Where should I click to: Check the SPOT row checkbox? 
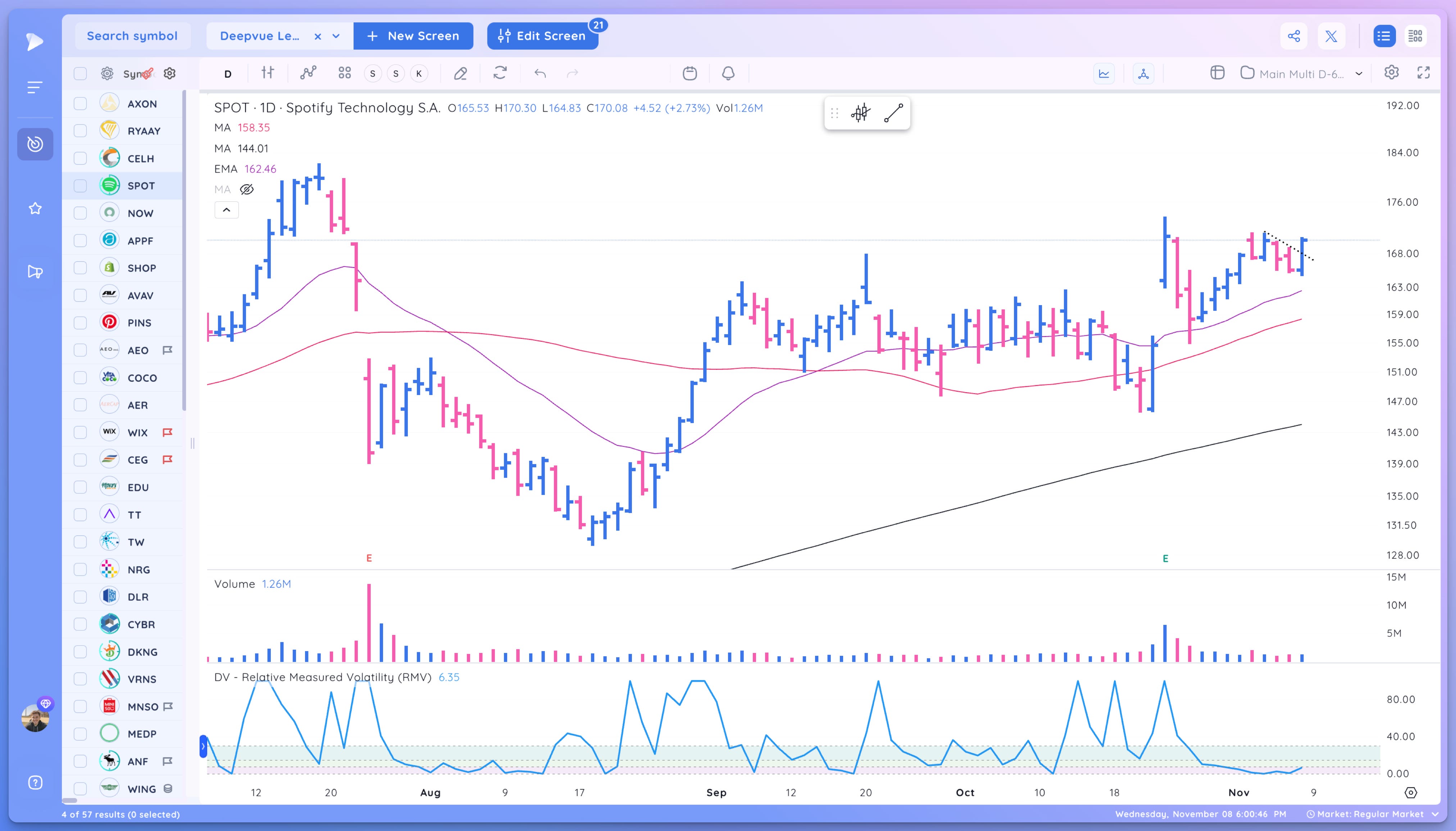(x=81, y=186)
